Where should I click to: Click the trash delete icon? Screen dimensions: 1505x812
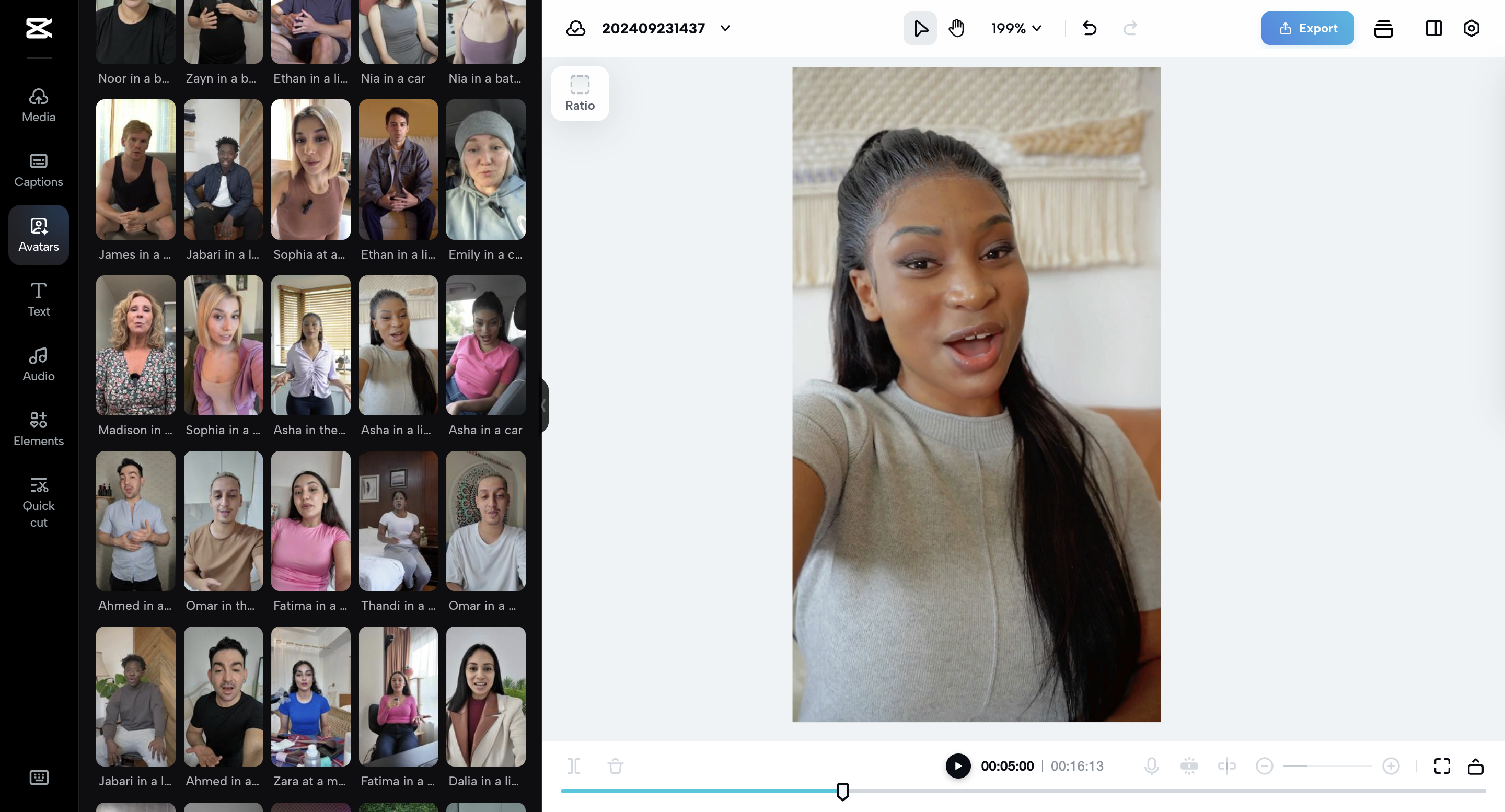(x=615, y=766)
